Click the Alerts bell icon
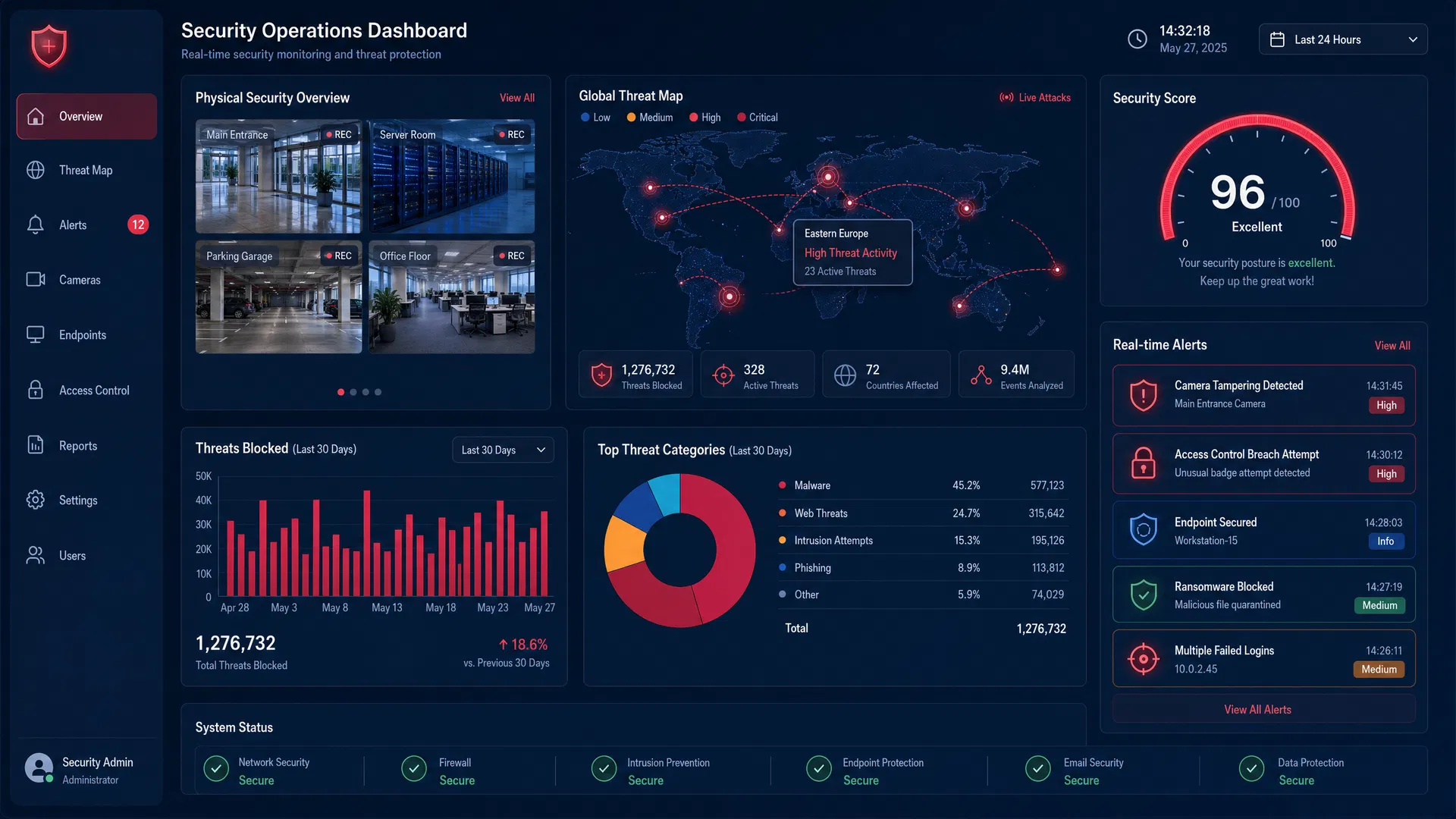 click(36, 224)
